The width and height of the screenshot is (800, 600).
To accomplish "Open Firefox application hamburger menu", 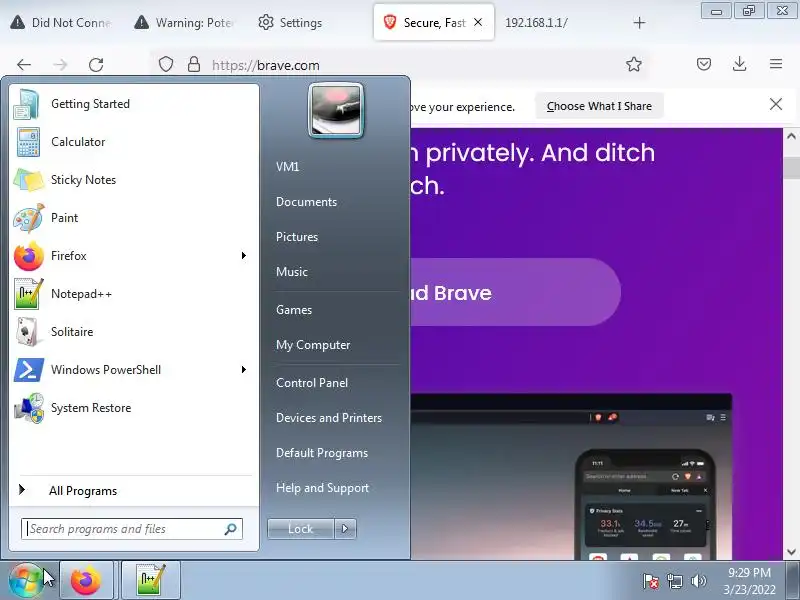I will 776,64.
